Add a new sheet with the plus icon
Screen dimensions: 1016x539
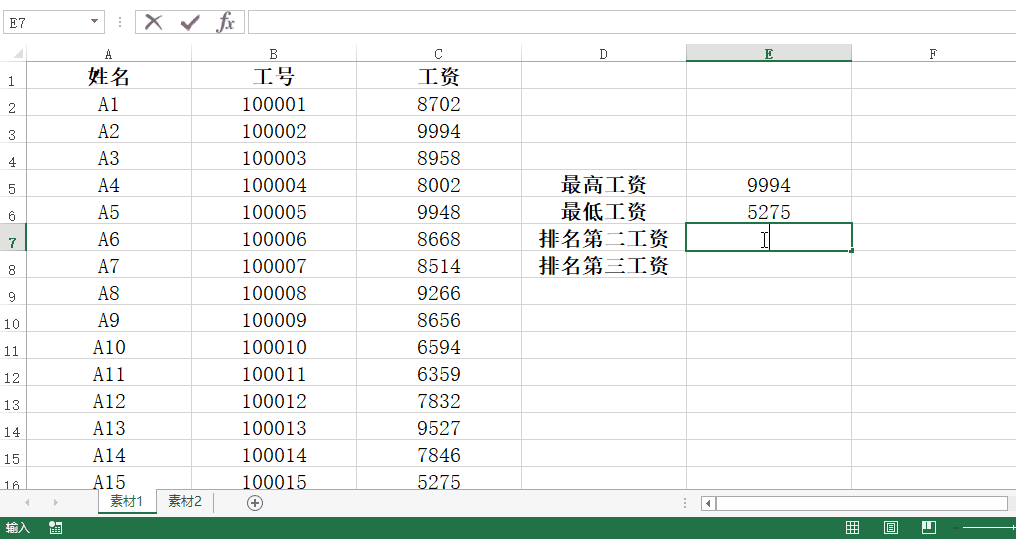[255, 503]
